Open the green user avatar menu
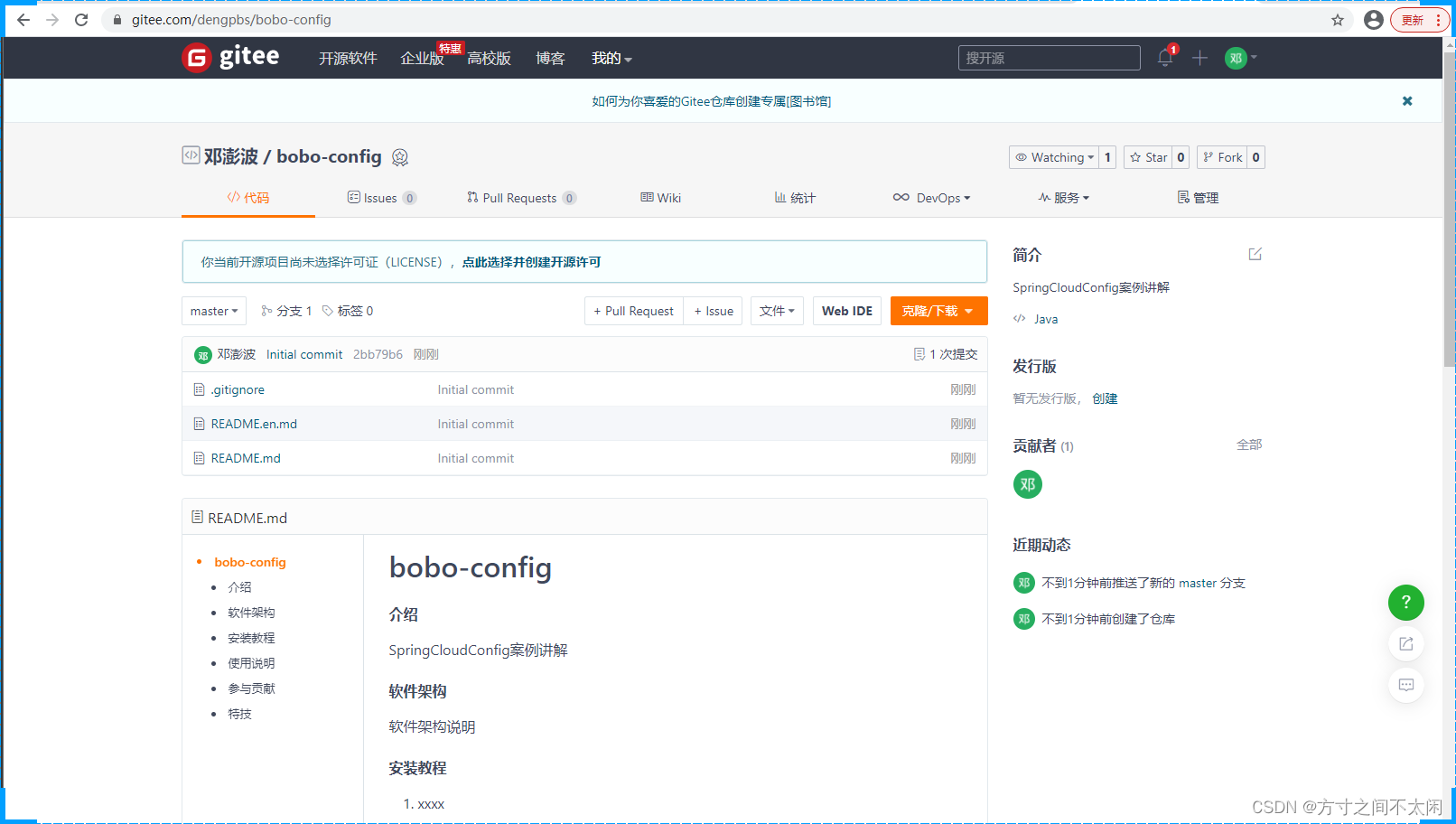 click(1240, 58)
